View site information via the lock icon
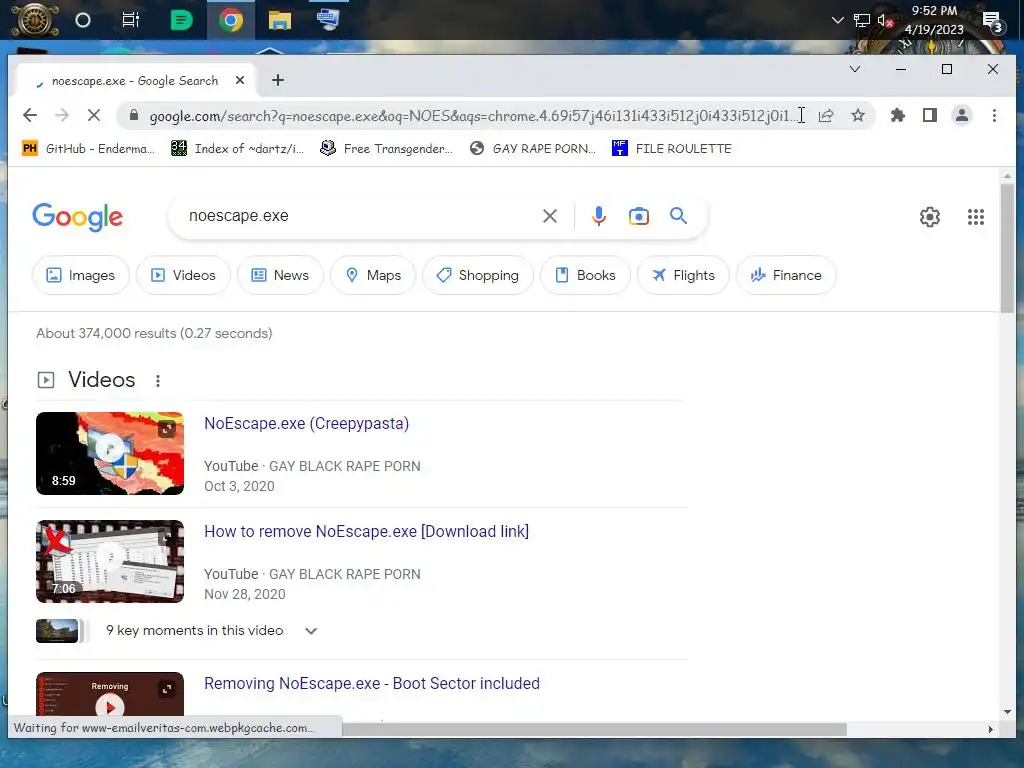Viewport: 1024px width, 768px height. (x=134, y=116)
